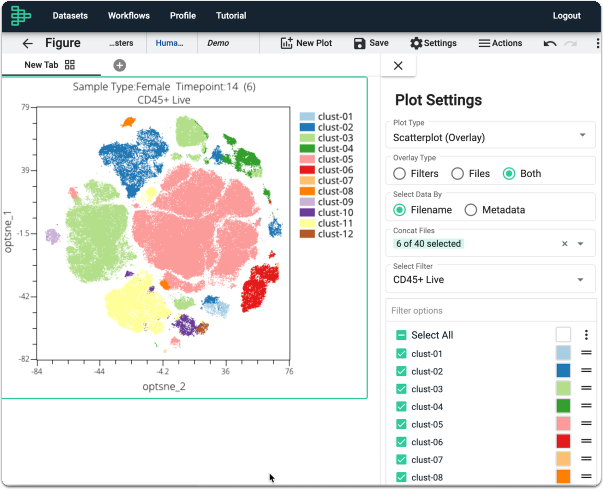This screenshot has width=603, height=489.
Task: Uncheck the clust-02 checkbox
Action: [401, 371]
